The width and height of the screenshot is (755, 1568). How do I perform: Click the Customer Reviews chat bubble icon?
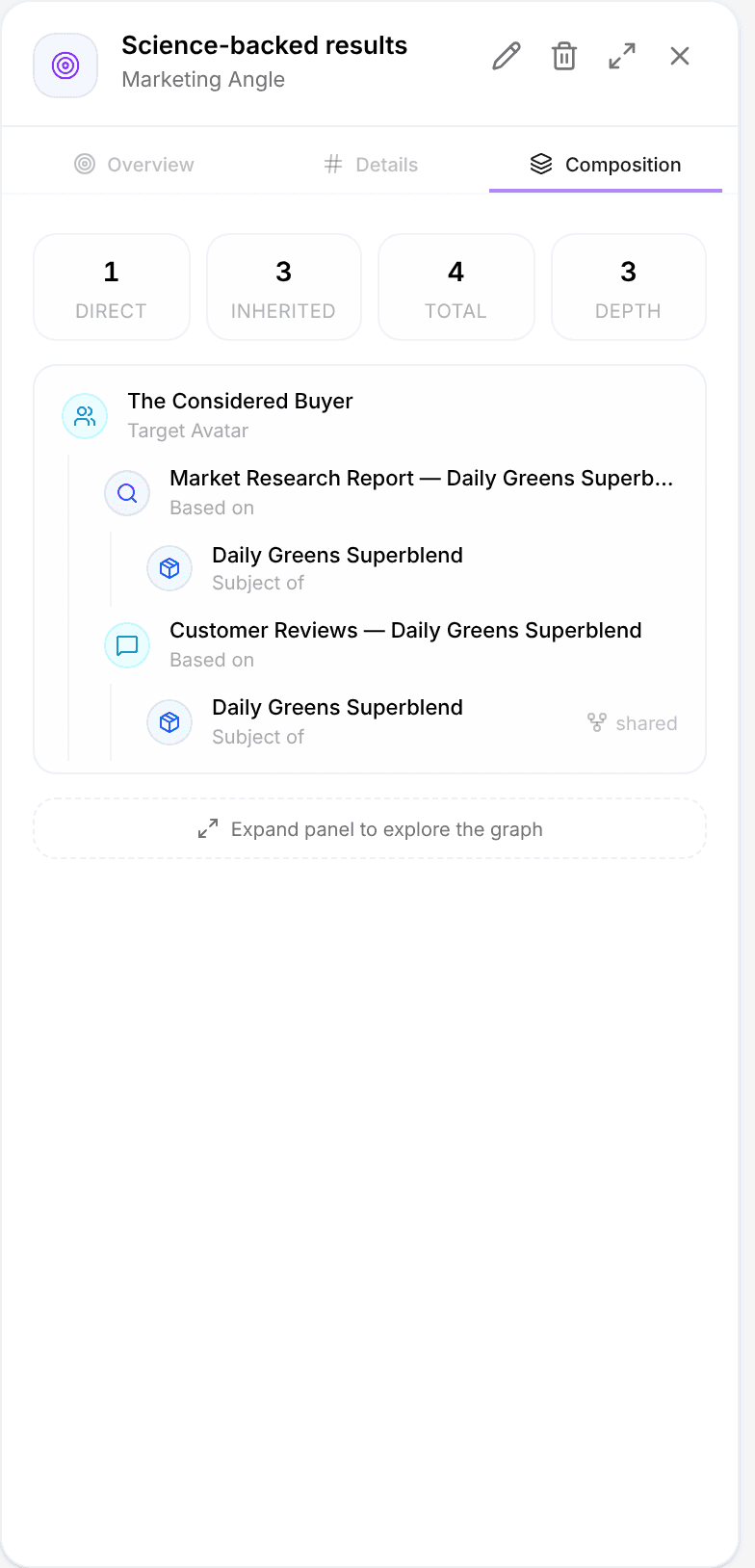(x=127, y=645)
